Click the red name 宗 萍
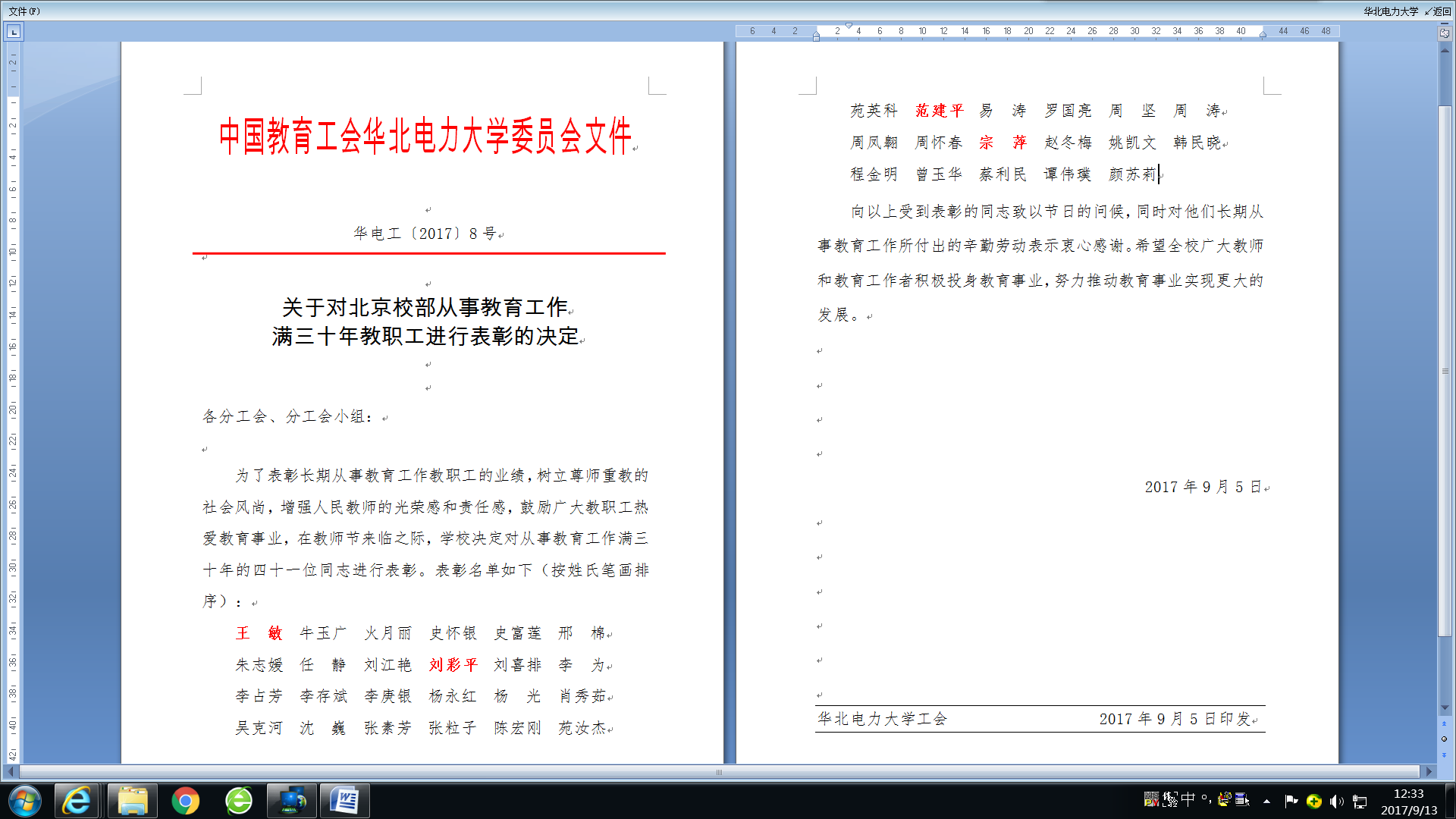This screenshot has height=819, width=1456. [x=1003, y=143]
